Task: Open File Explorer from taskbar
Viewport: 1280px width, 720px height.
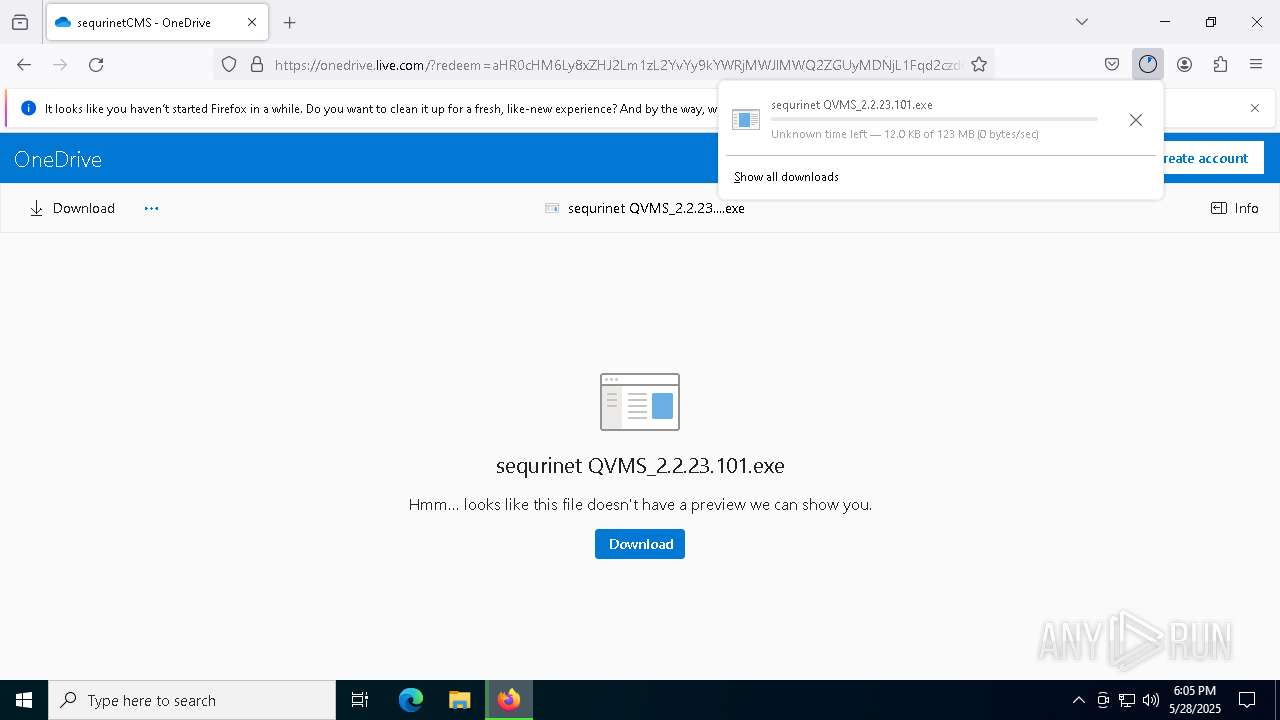Action: (x=459, y=700)
